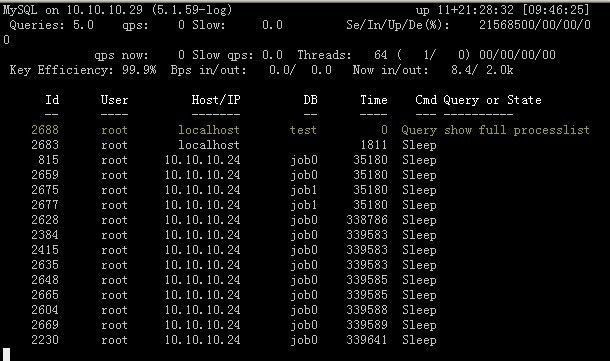The width and height of the screenshot is (610, 361).
Task: Click the time value 1811
Action: pos(374,145)
